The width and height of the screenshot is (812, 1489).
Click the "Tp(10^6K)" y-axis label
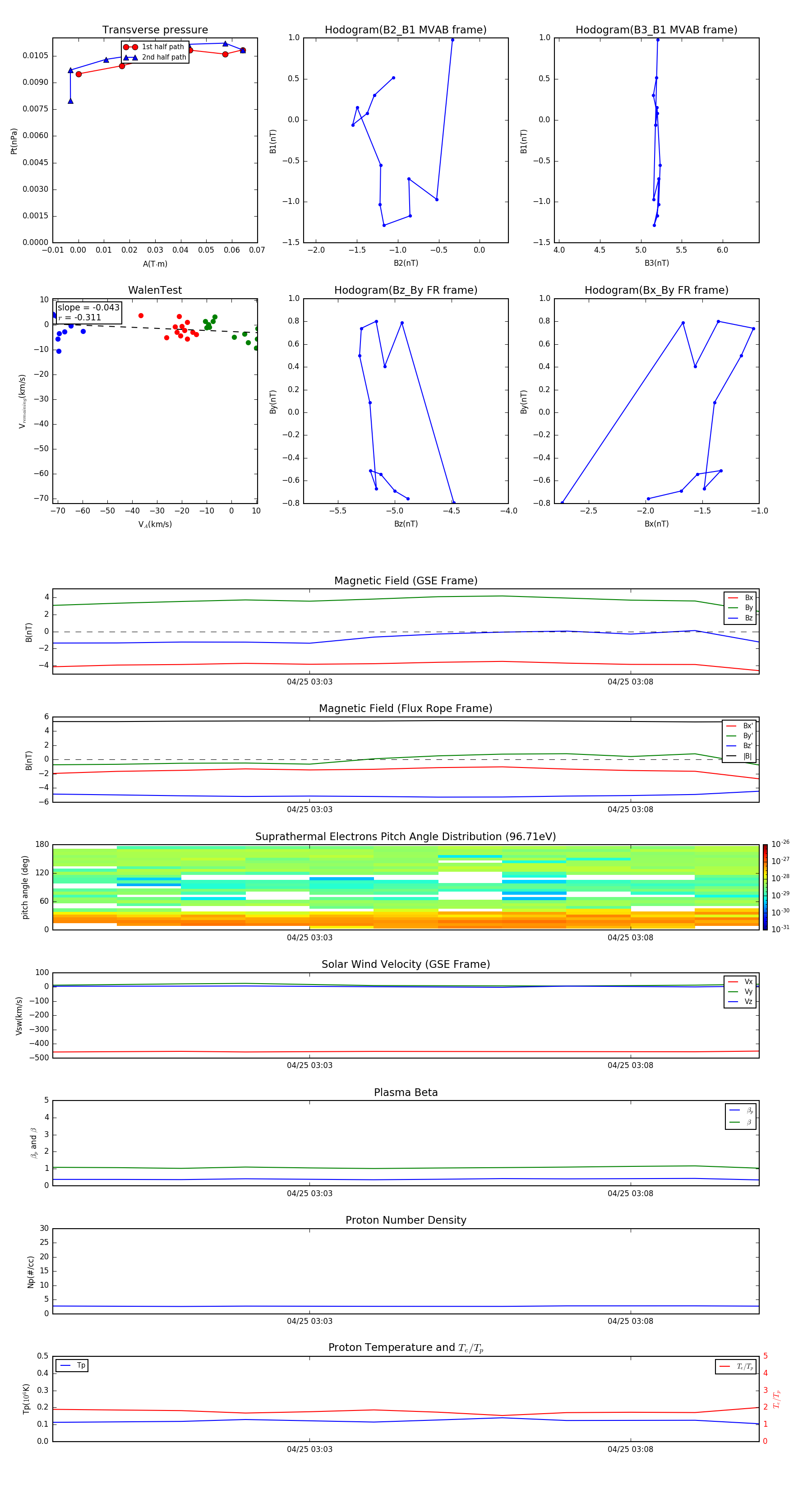[26, 1399]
